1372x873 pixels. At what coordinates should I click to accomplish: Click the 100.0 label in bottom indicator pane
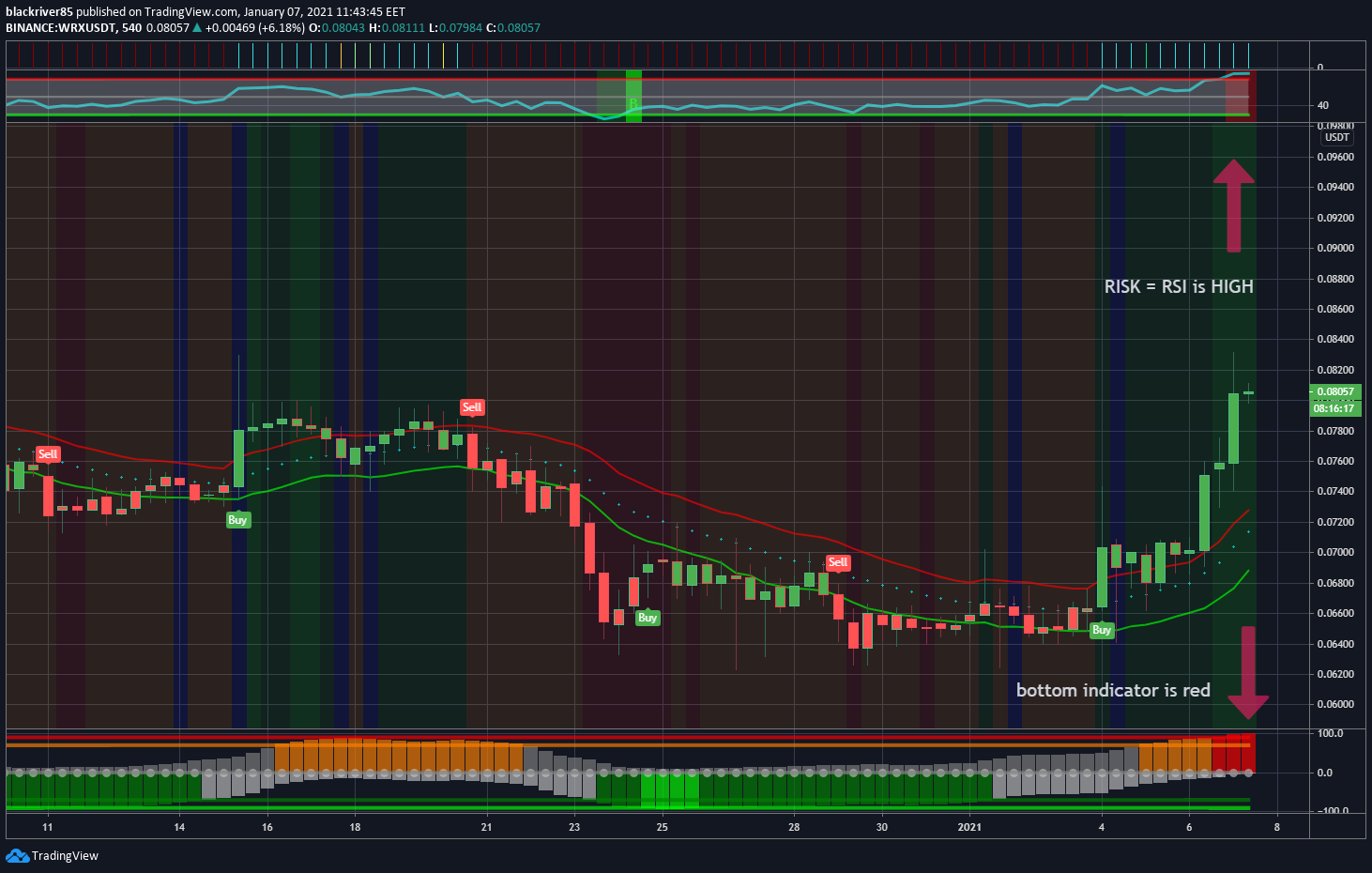1330,733
